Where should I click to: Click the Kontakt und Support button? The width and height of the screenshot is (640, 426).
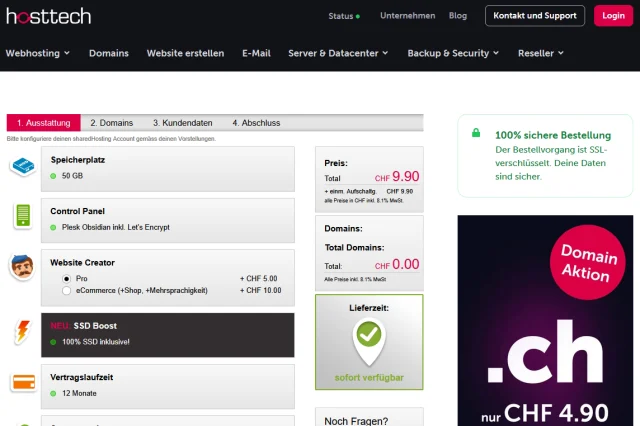point(535,16)
